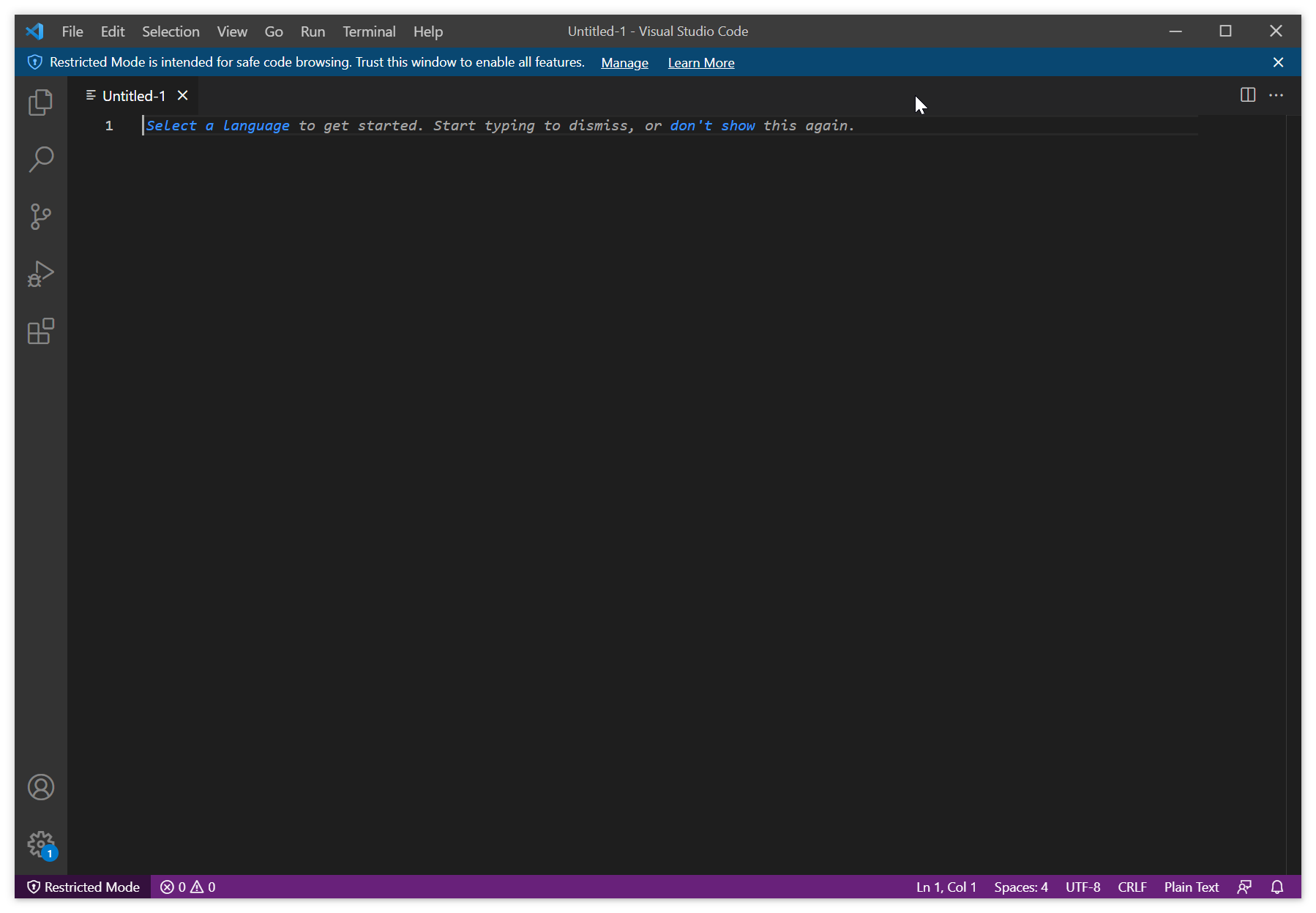Open the Selection menu
The image size is (1316, 913).
pos(171,31)
